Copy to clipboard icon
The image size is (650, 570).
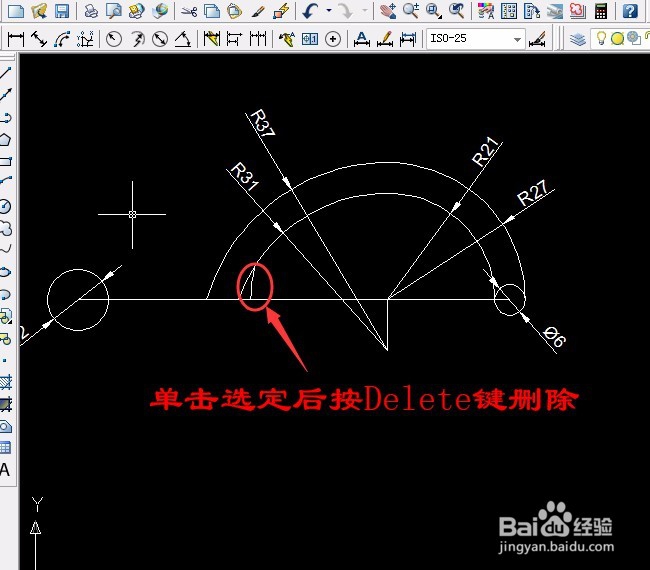tap(212, 11)
